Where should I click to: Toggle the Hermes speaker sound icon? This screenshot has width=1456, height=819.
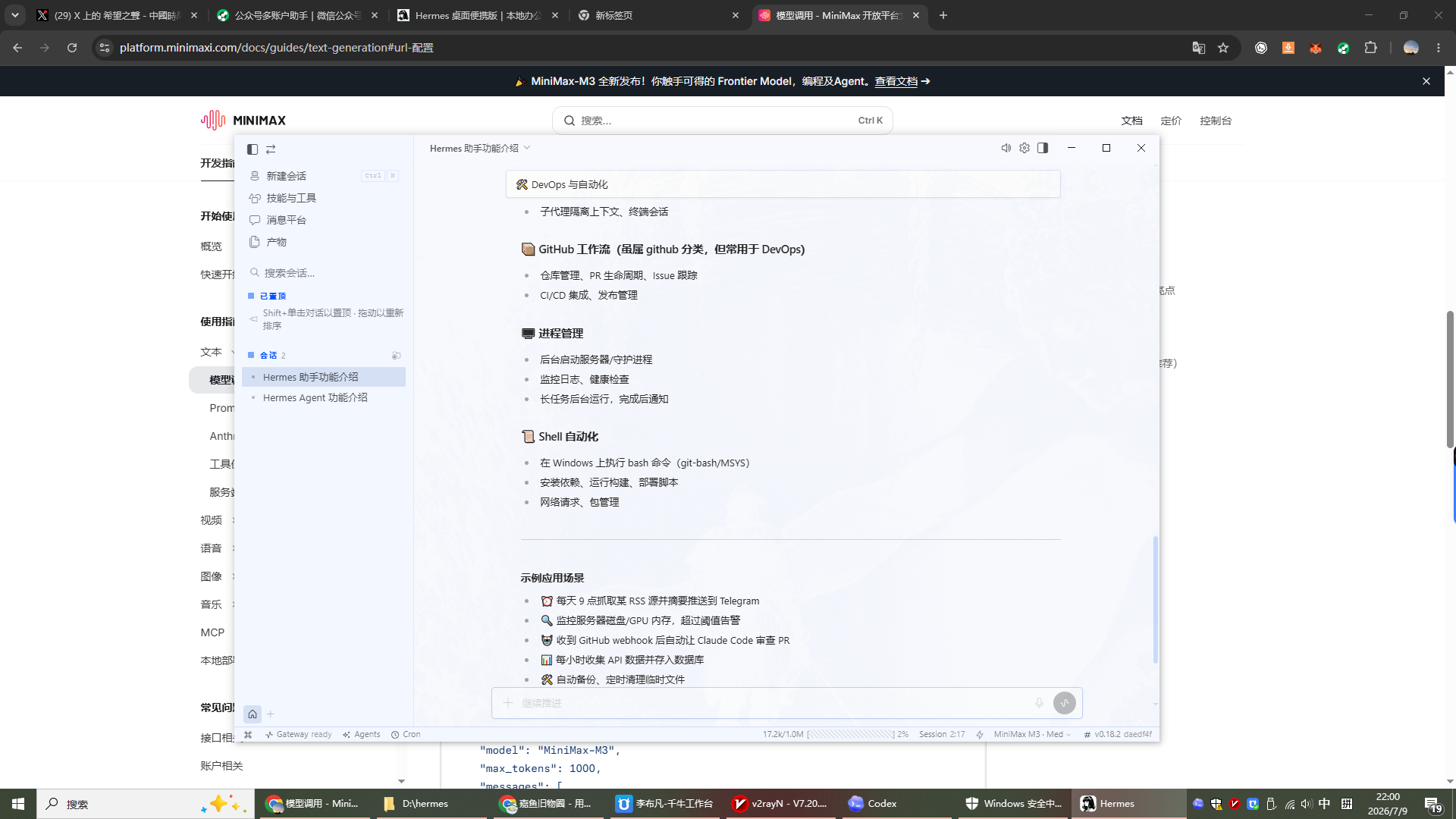[x=1006, y=148]
